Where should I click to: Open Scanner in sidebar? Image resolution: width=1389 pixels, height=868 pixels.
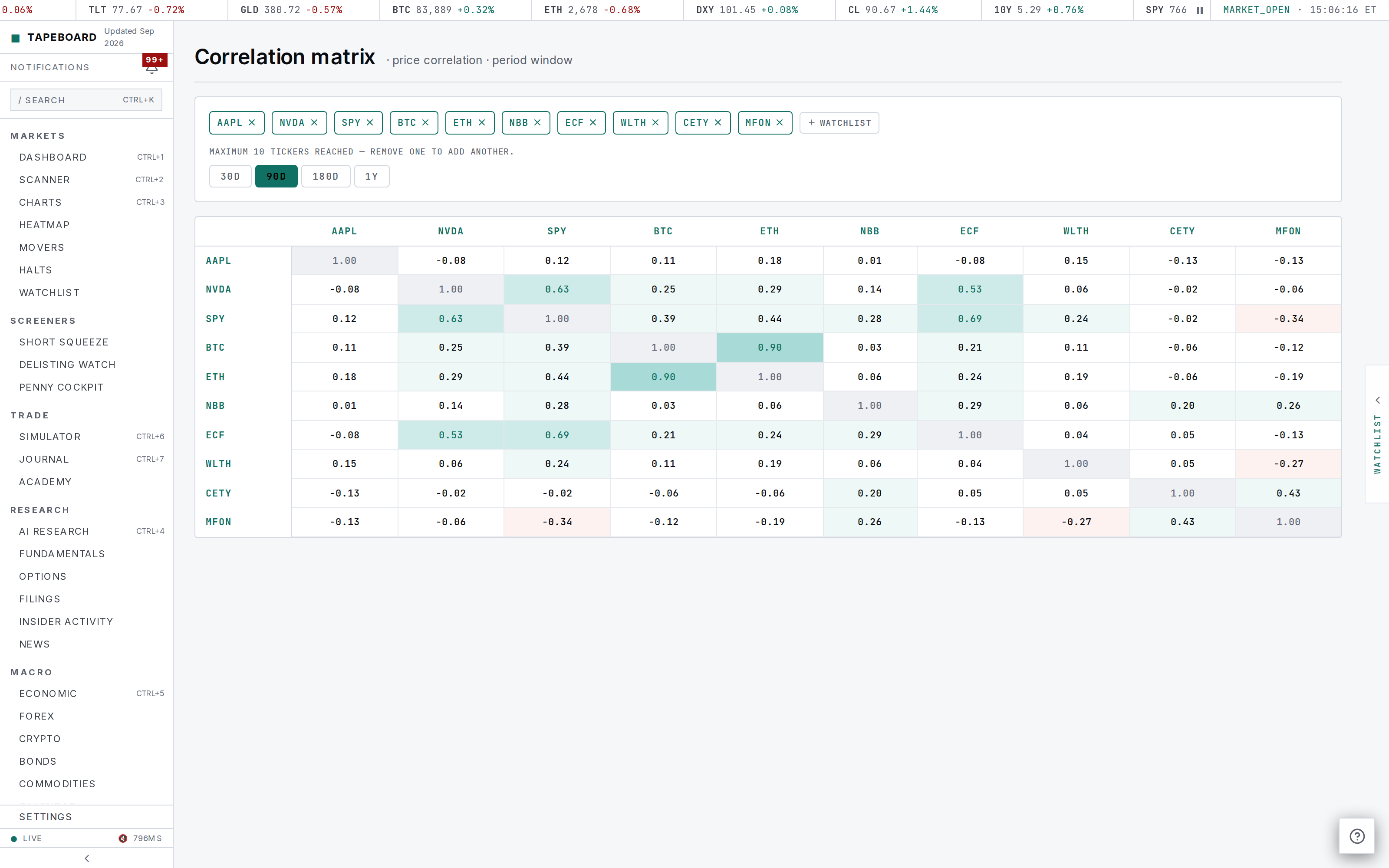(x=87, y=180)
